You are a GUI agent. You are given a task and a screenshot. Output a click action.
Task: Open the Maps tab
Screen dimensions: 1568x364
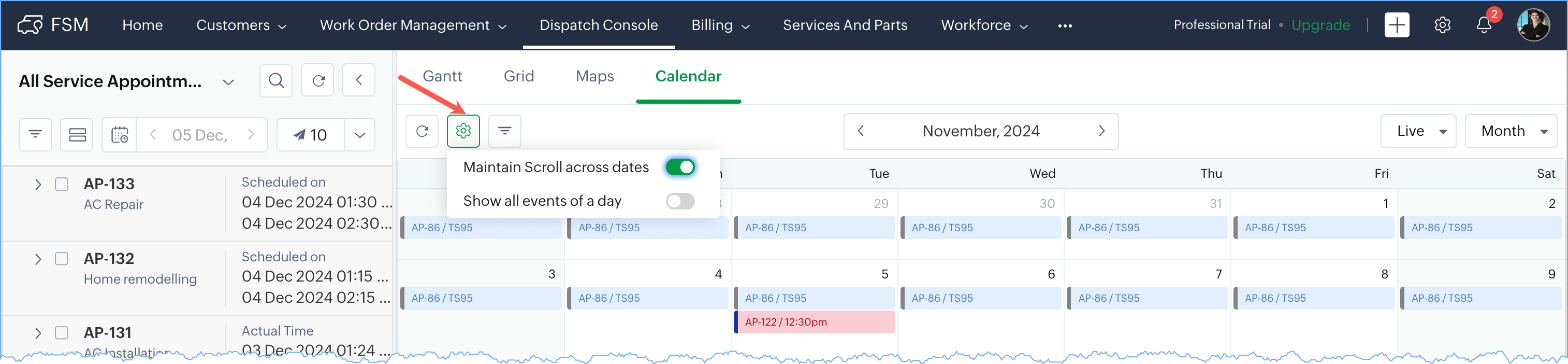click(x=594, y=76)
